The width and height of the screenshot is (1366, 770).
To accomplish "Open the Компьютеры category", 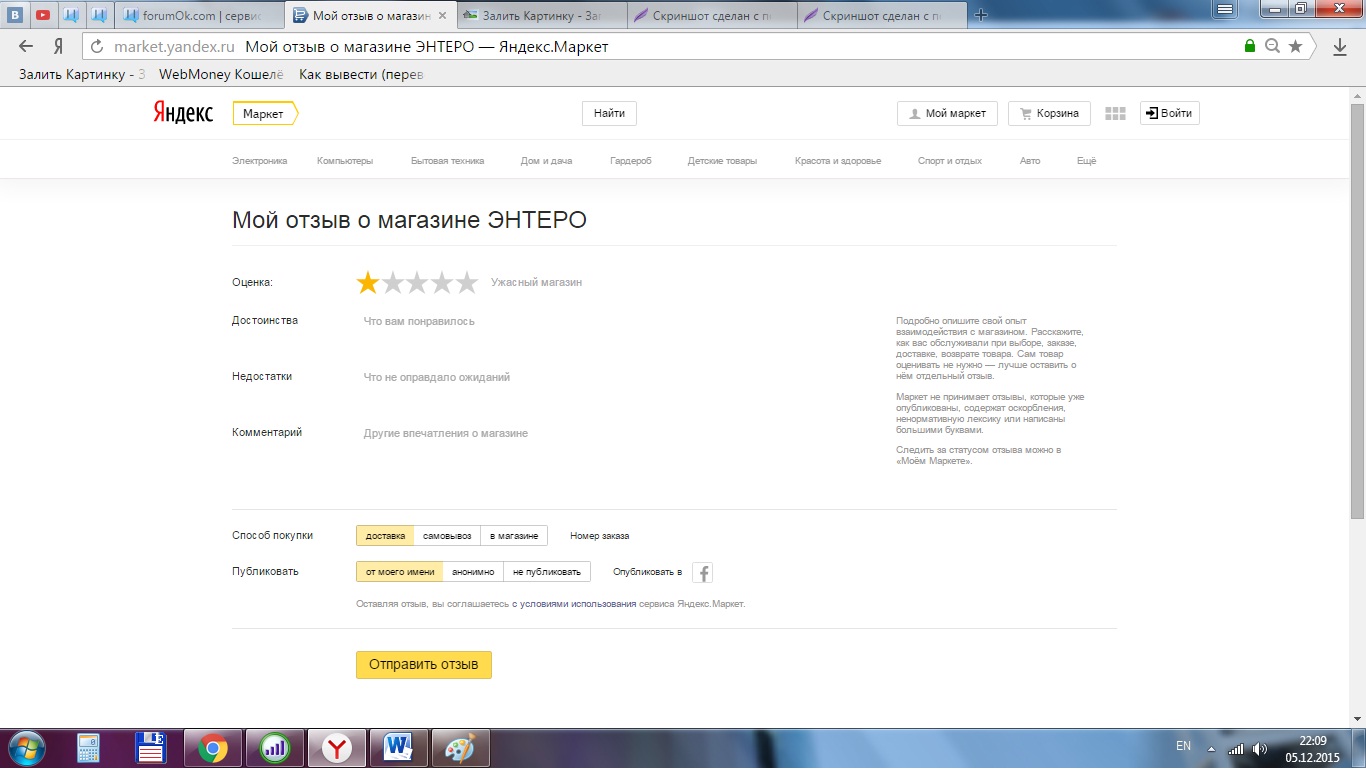I will click(x=345, y=161).
